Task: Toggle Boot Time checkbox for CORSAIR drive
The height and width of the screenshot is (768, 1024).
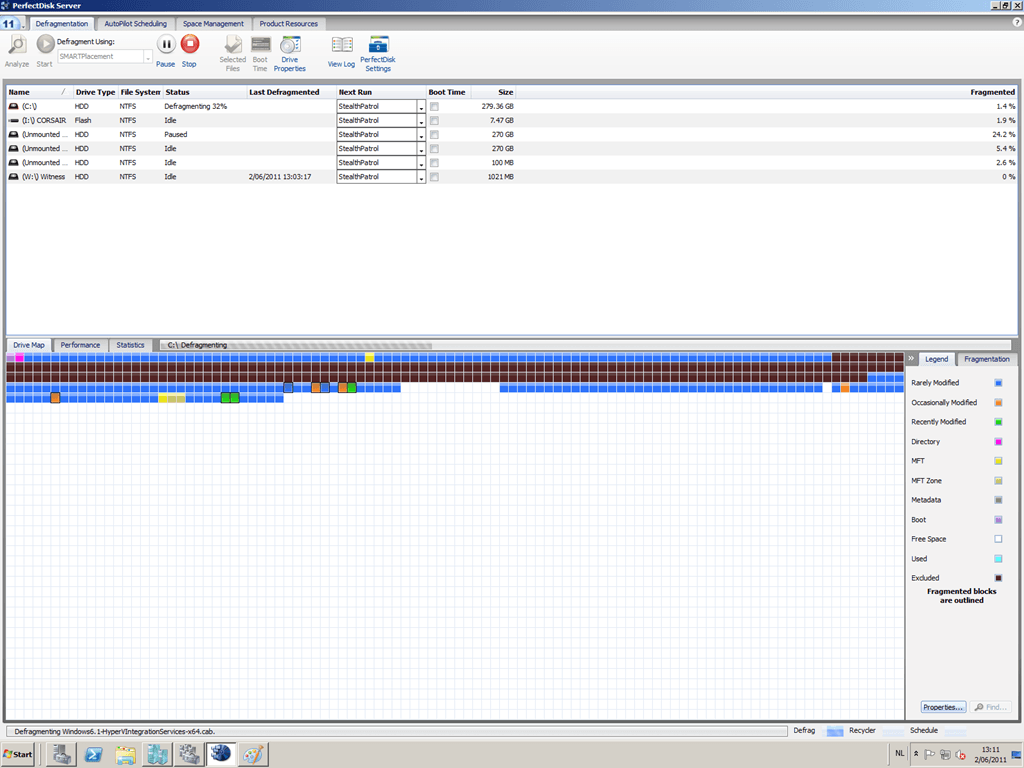Action: [434, 121]
